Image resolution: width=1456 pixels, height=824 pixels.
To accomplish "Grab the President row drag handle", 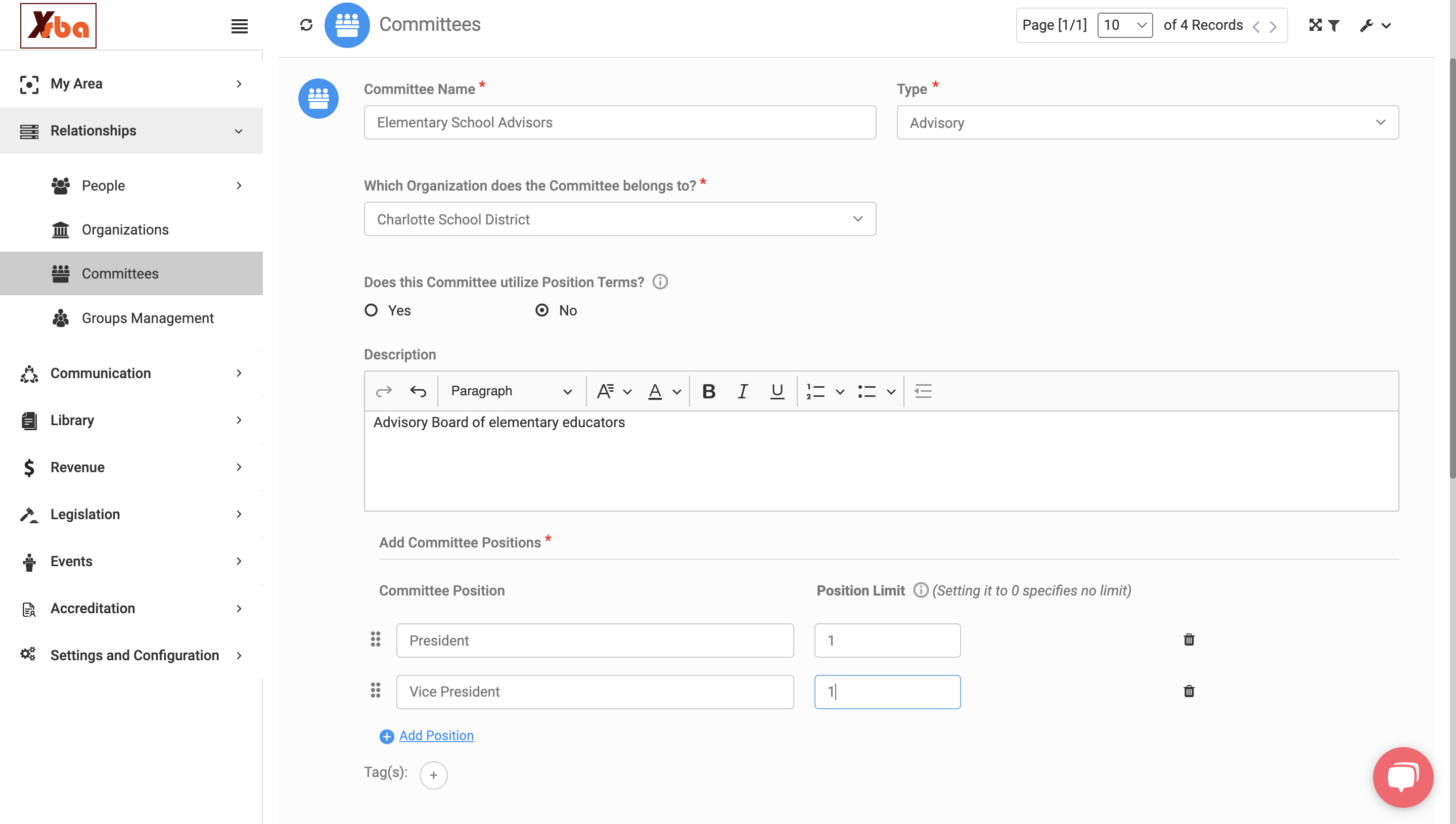I will 376,639.
